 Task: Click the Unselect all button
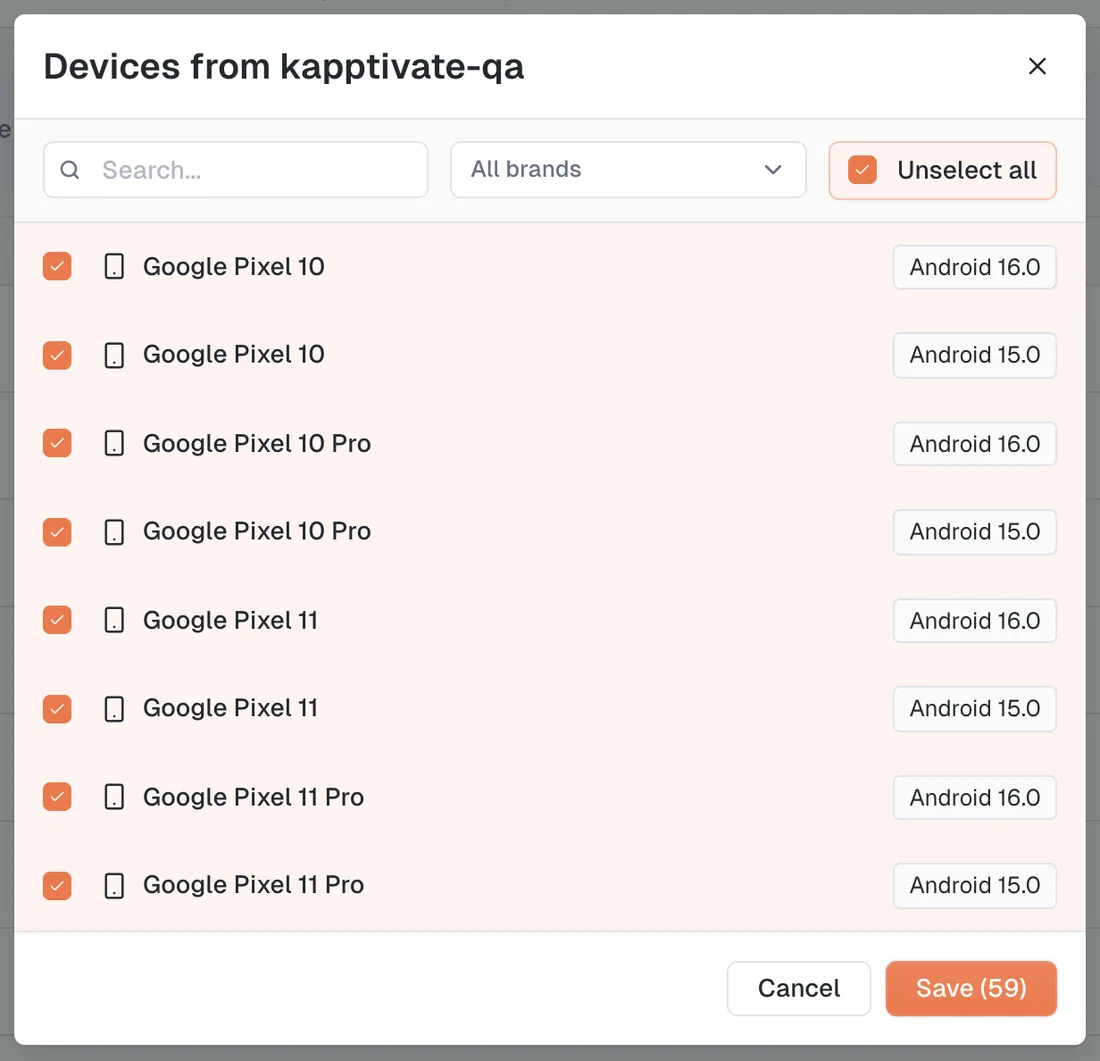coord(942,171)
